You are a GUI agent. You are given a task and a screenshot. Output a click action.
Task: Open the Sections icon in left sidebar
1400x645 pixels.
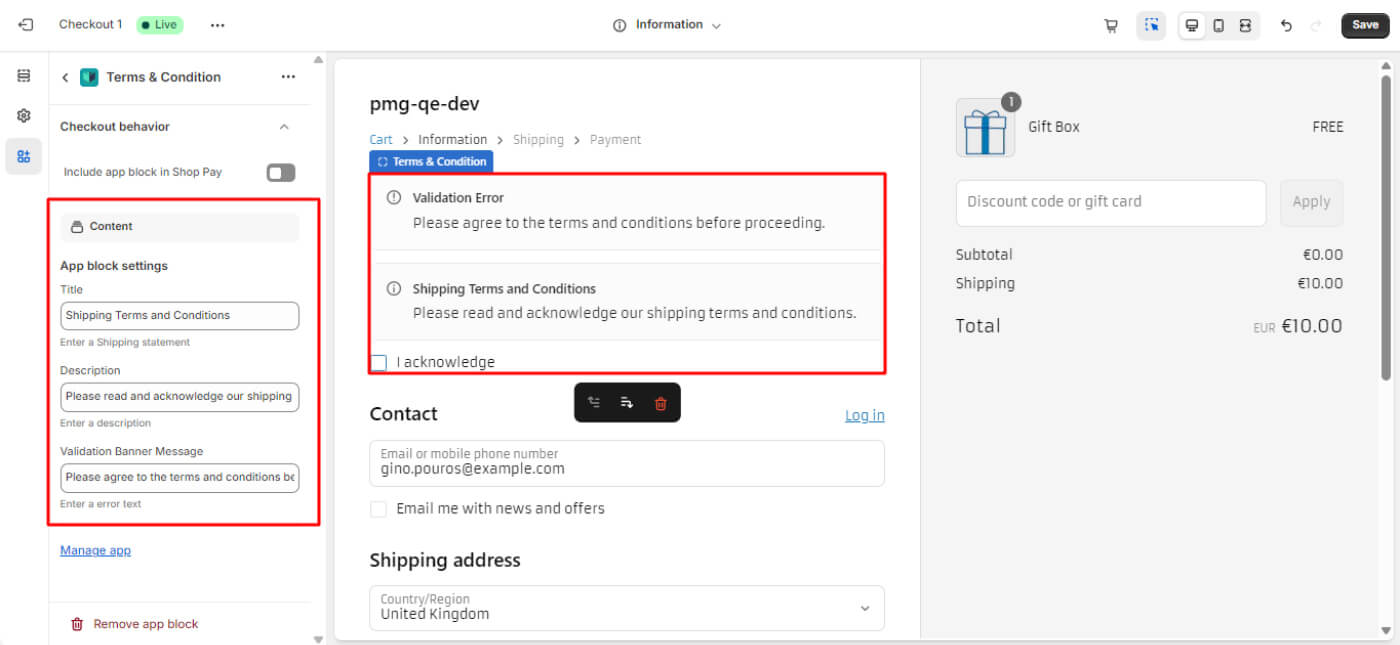point(24,76)
